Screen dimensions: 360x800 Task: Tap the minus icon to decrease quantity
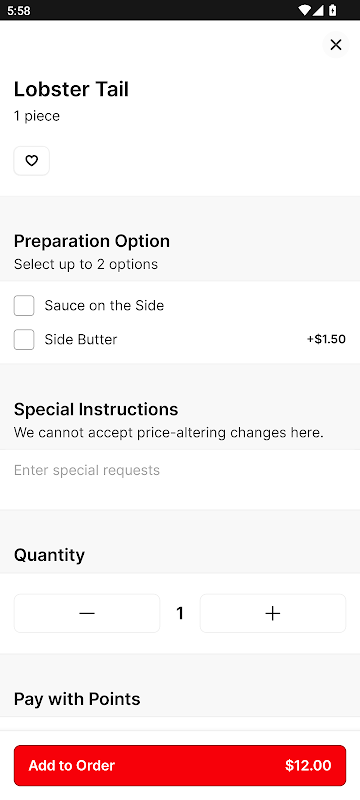click(87, 613)
